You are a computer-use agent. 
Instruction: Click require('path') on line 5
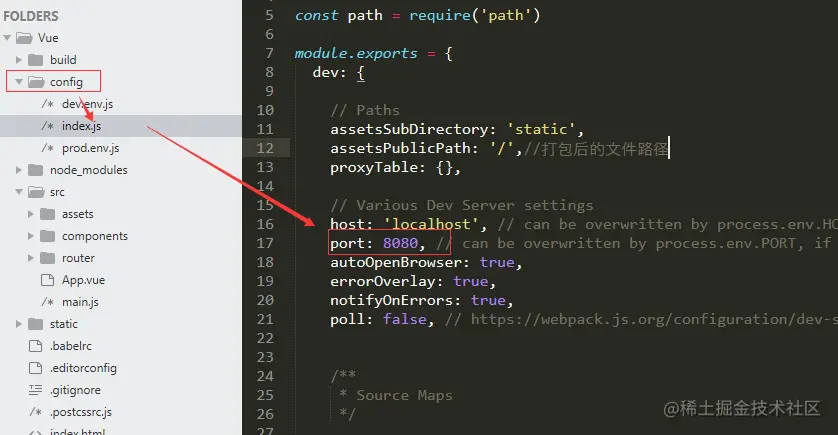[x=475, y=15]
